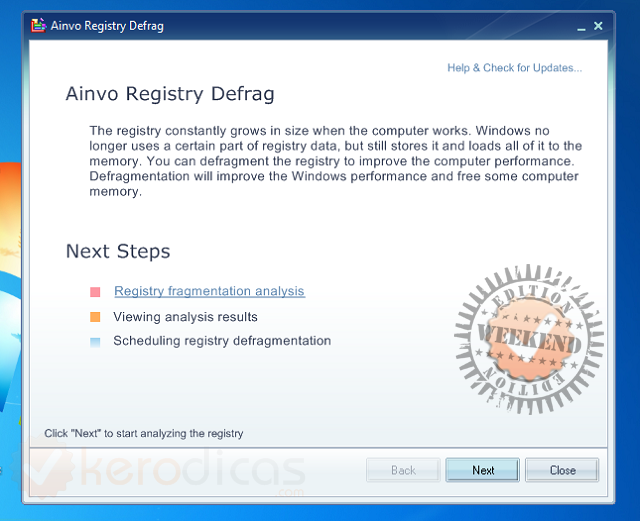Close window using title bar X

coord(598,26)
